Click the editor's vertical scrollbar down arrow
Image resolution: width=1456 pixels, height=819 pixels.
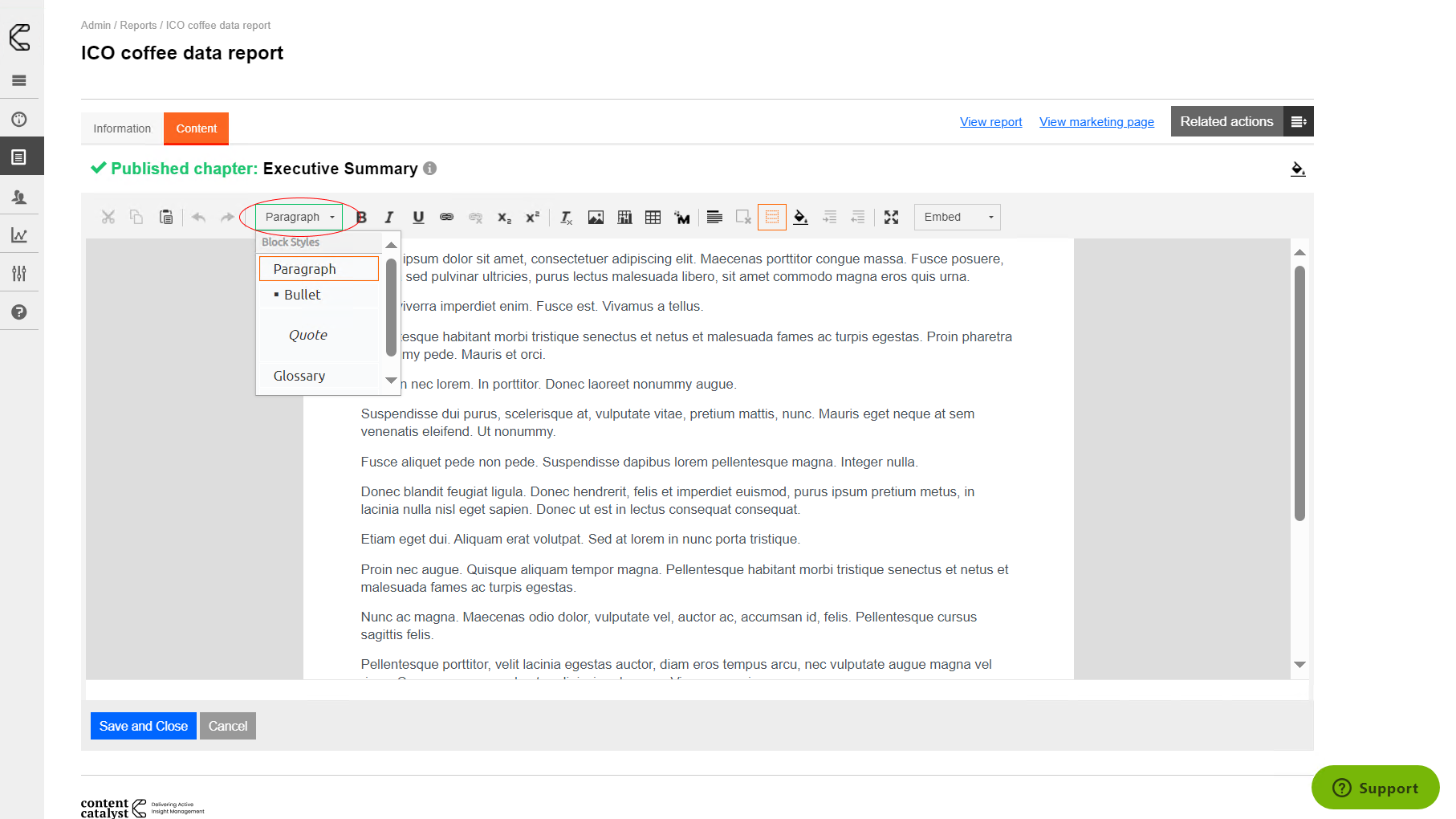click(x=1299, y=665)
